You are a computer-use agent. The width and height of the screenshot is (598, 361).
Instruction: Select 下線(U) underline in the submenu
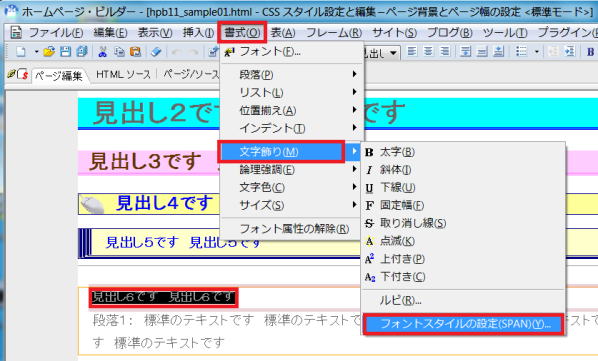[x=463, y=188]
